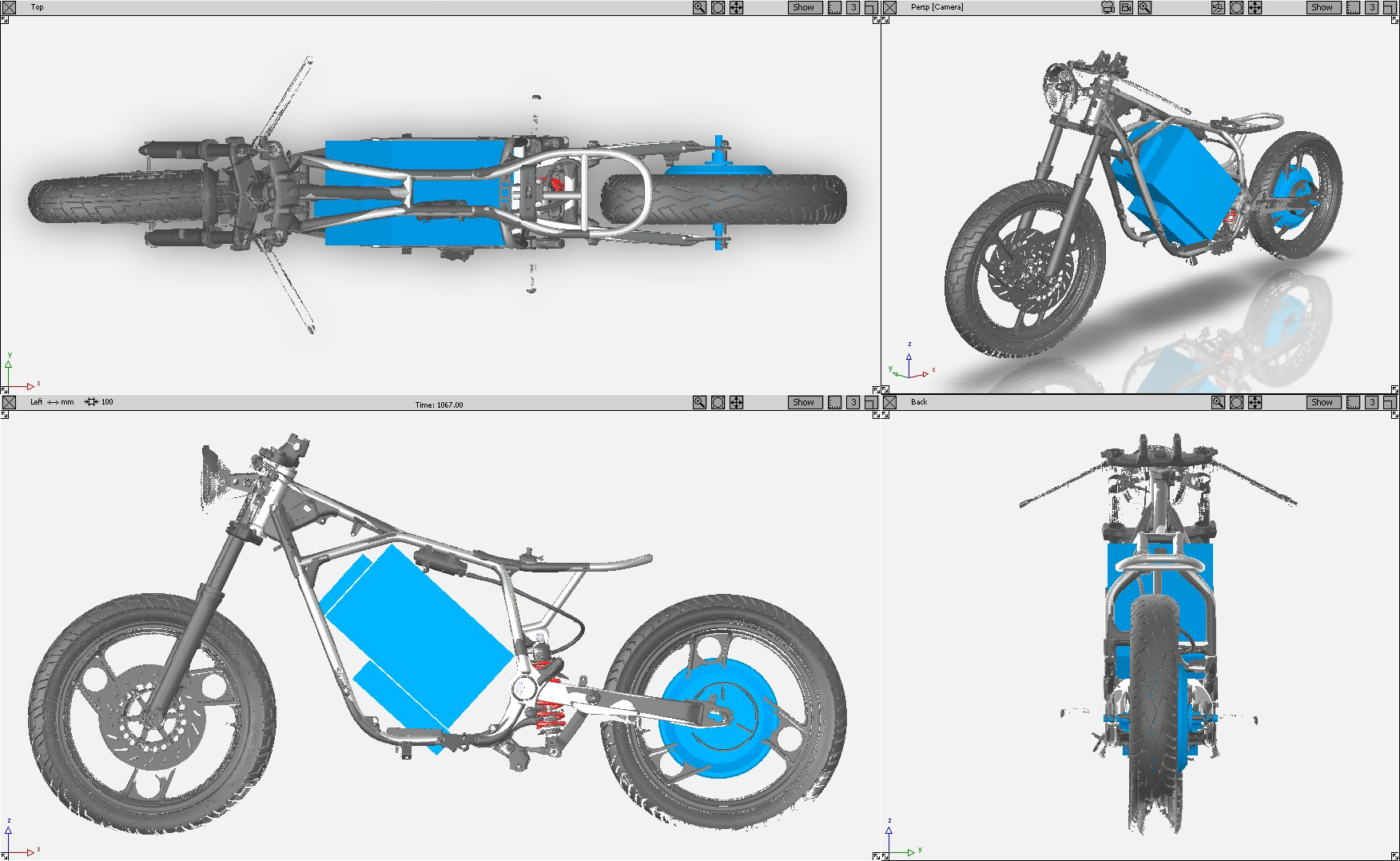This screenshot has width=1400, height=861.
Task: Toggle the grid ruler icon in Left view
Action: pyautogui.click(x=834, y=402)
